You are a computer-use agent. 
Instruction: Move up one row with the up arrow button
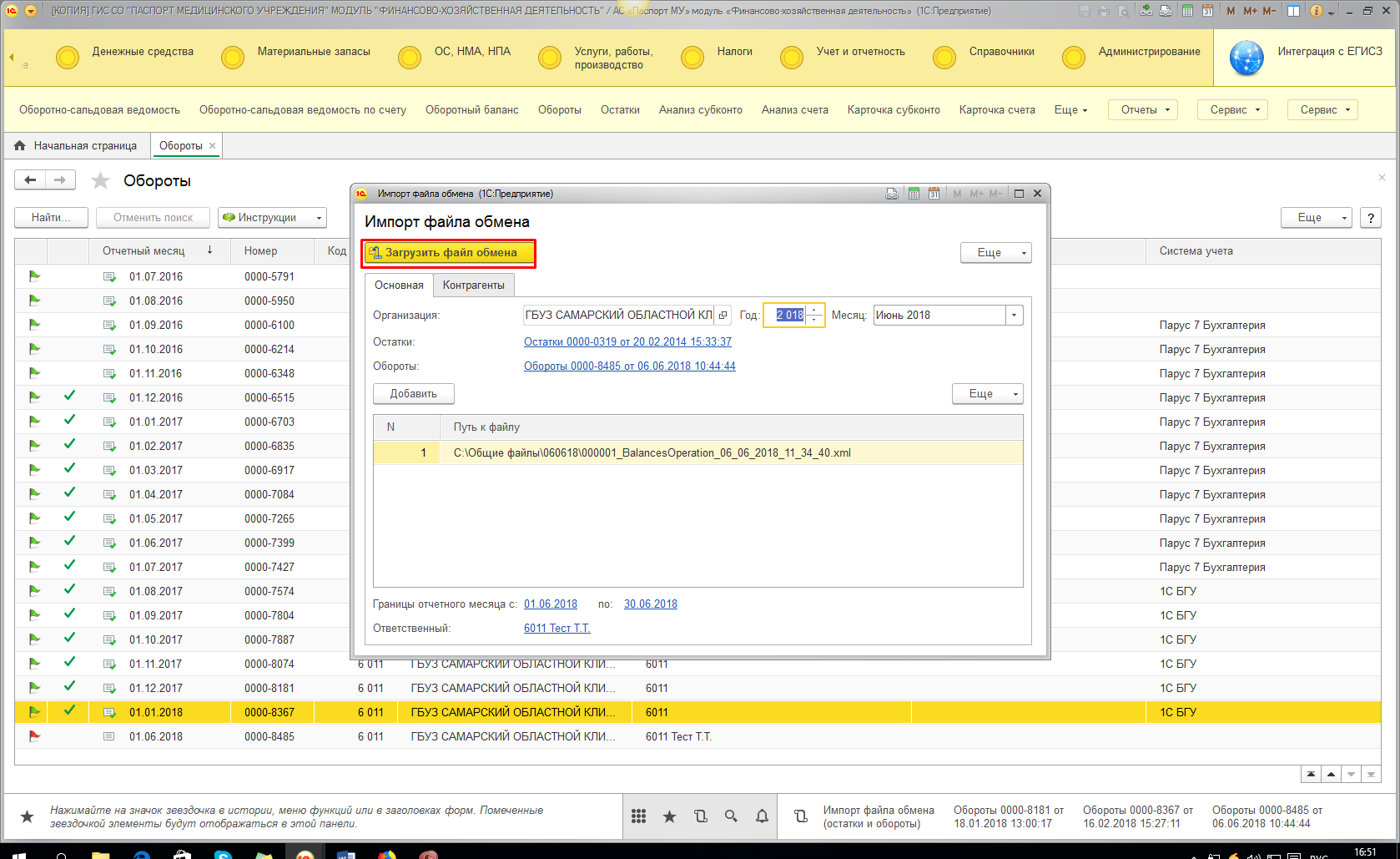coord(1331,774)
